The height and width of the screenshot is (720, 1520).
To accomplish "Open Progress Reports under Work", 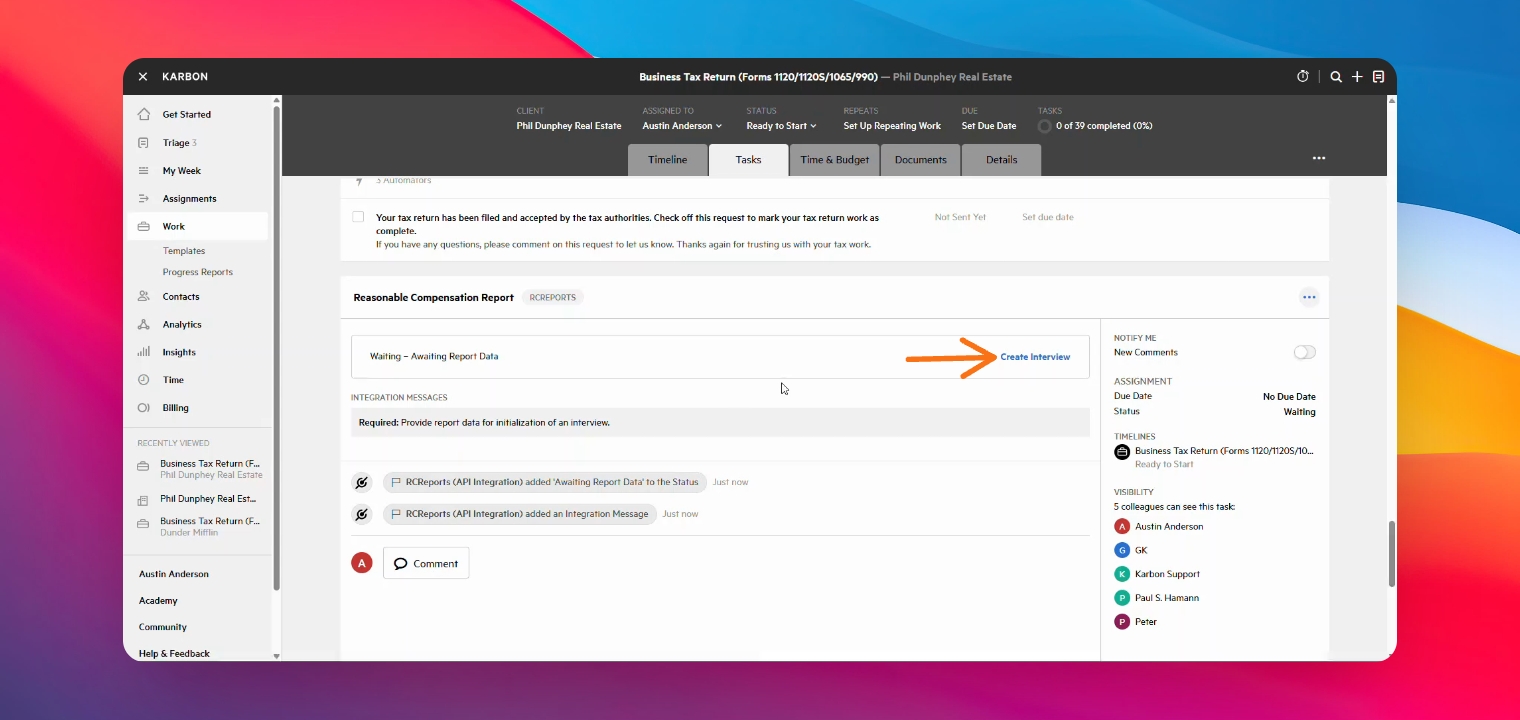I will [x=198, y=272].
